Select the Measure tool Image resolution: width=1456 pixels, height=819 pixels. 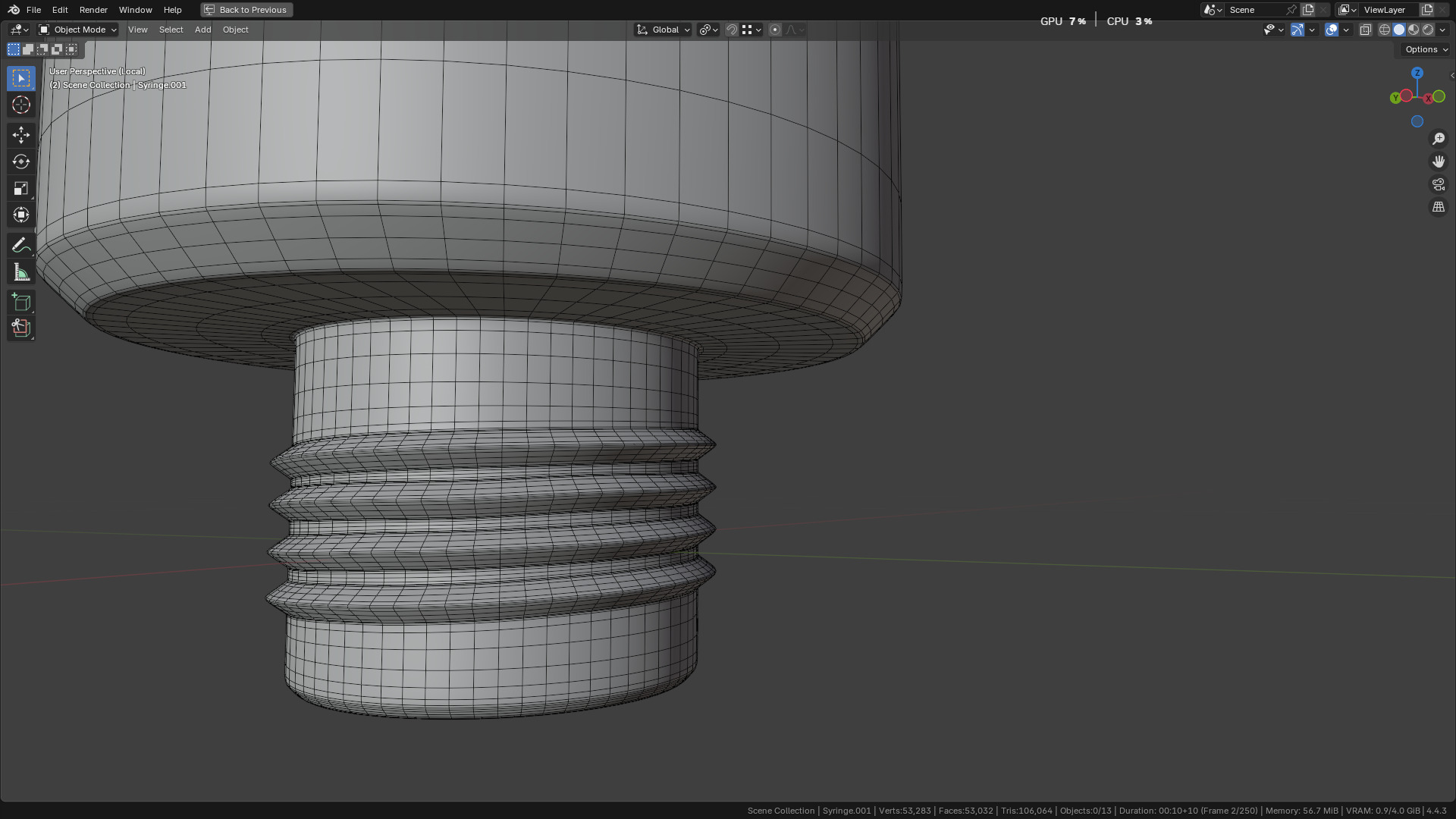21,272
